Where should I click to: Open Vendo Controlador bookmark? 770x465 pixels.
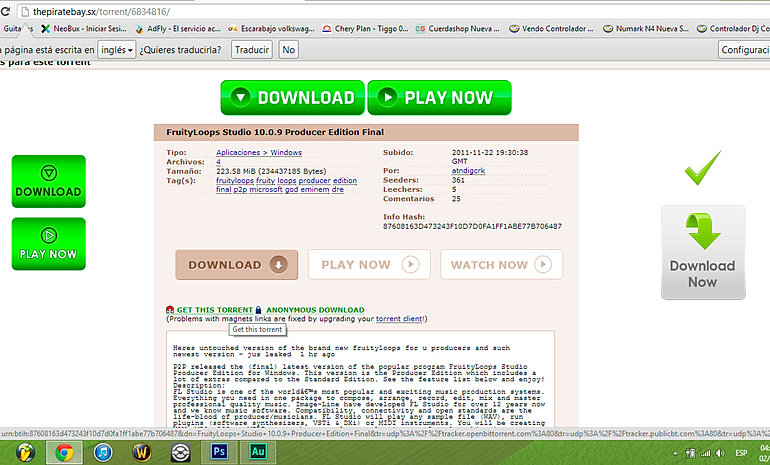[551, 29]
